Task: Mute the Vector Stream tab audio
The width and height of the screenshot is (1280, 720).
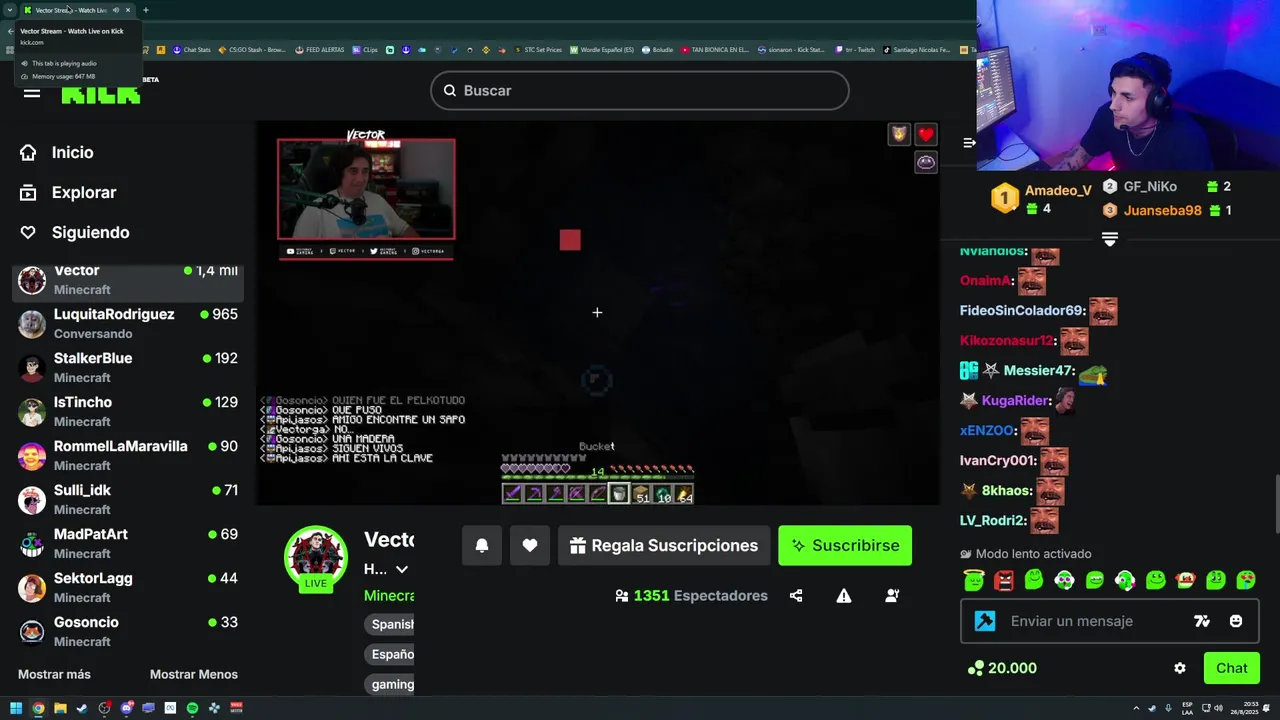Action: coord(115,10)
